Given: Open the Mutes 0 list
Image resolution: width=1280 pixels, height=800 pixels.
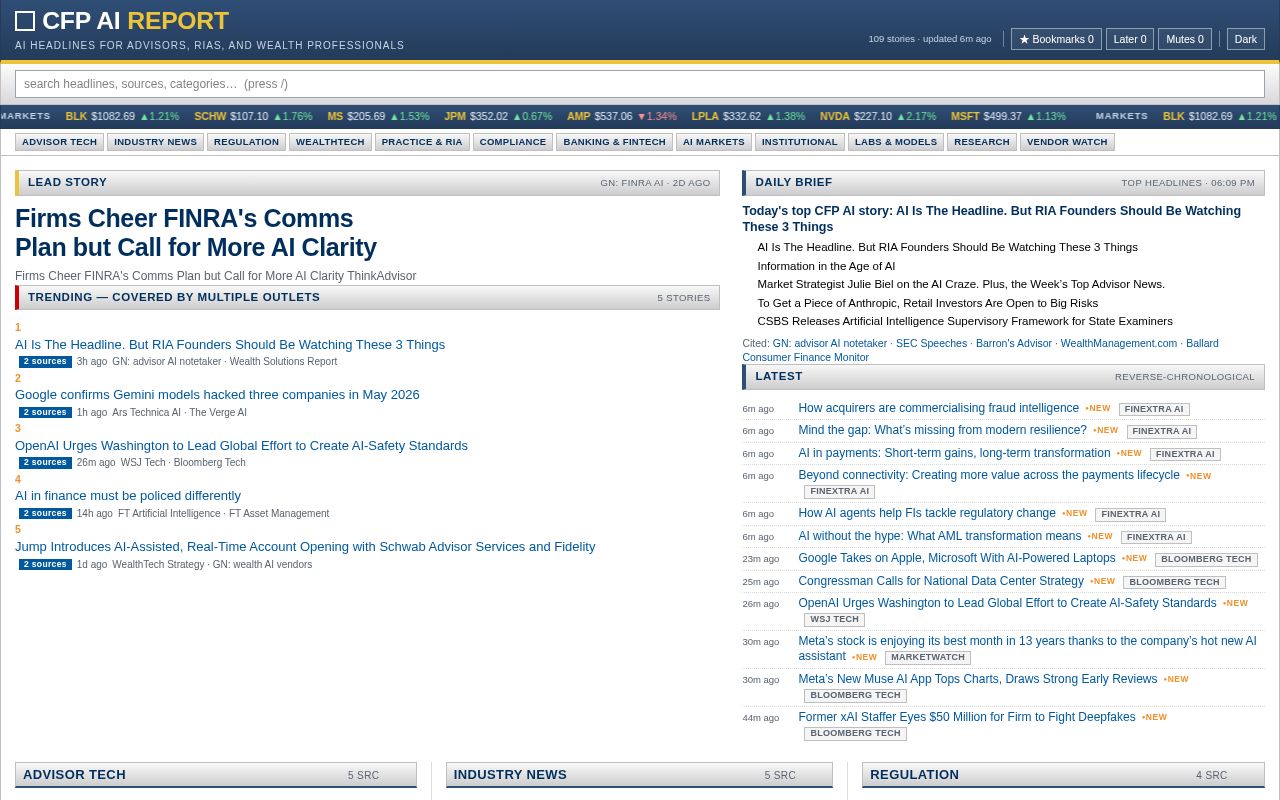Looking at the screenshot, I should tap(1185, 39).
